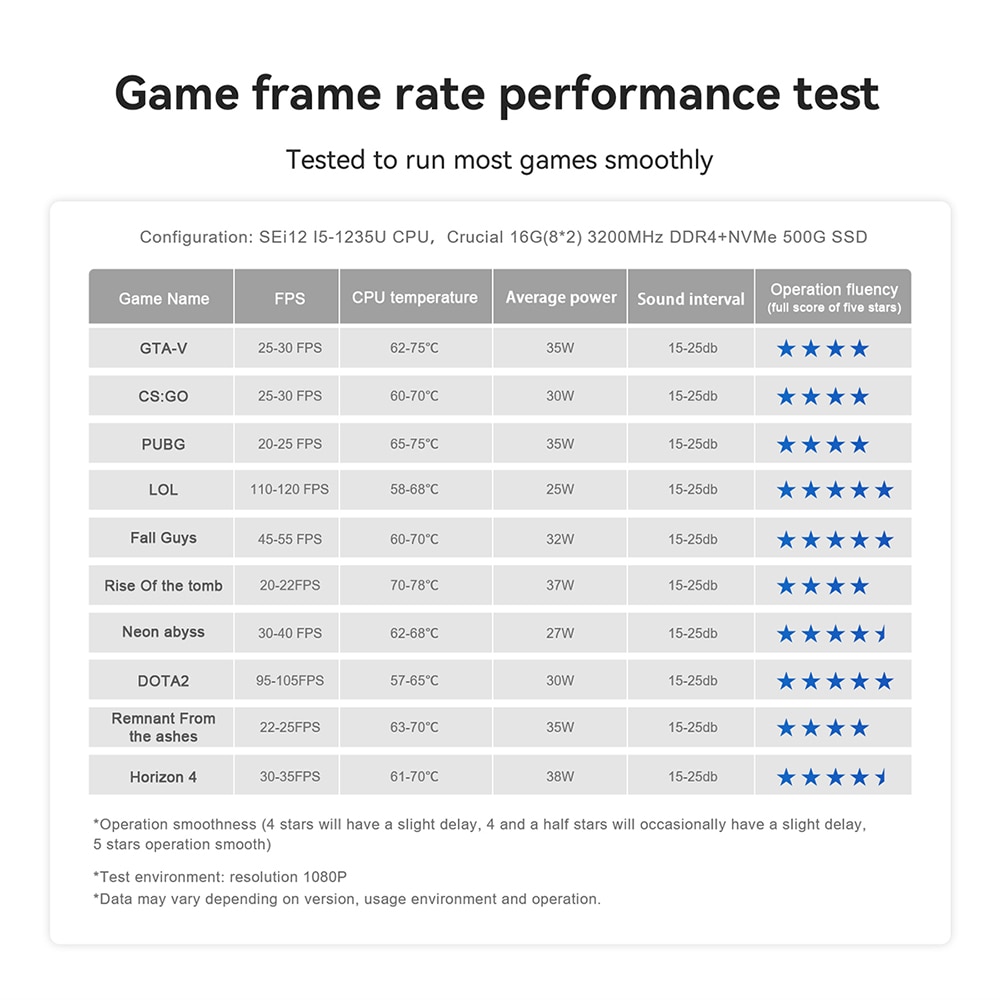The image size is (1000, 1000).
Task: Click the GTA-V star rating
Action: 823,348
